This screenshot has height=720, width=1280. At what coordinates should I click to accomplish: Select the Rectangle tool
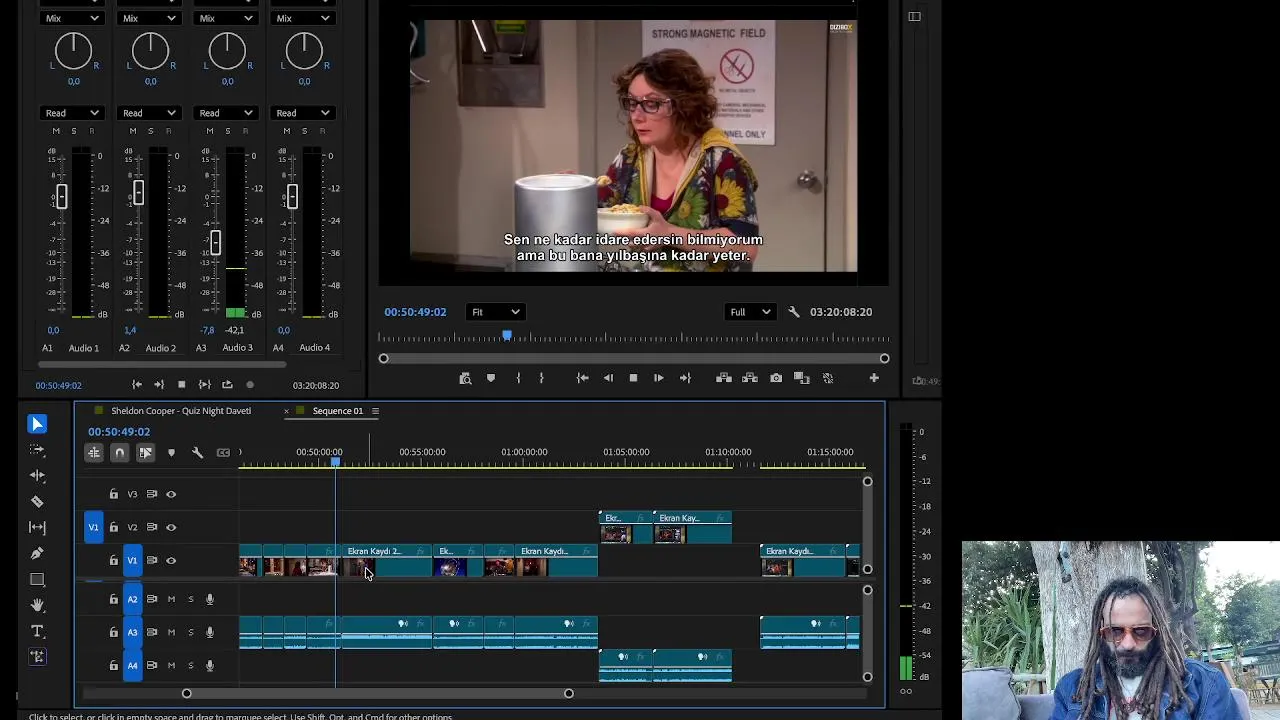37,579
